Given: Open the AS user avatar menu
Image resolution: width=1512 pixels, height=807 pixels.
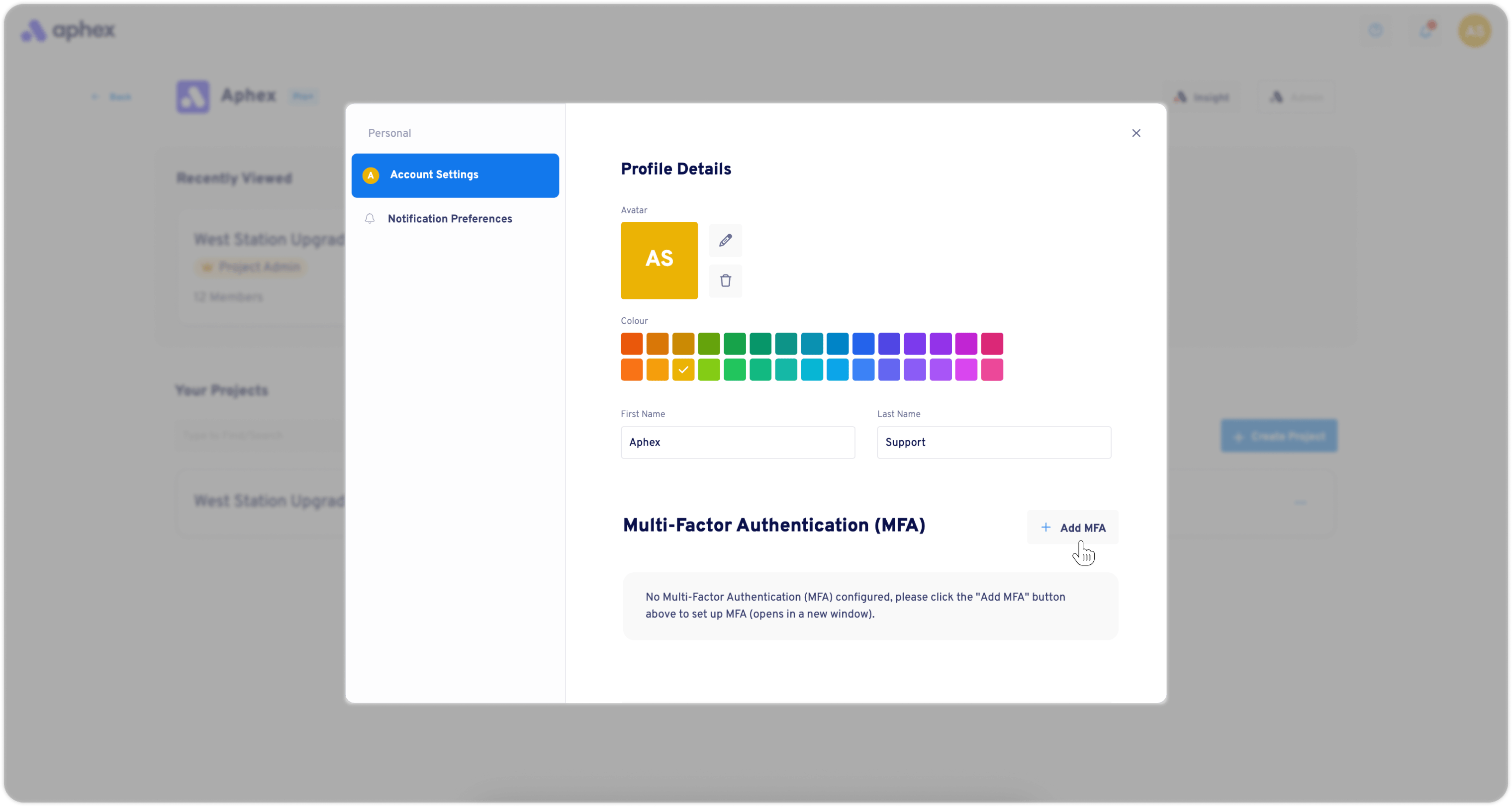Looking at the screenshot, I should coord(1474,30).
